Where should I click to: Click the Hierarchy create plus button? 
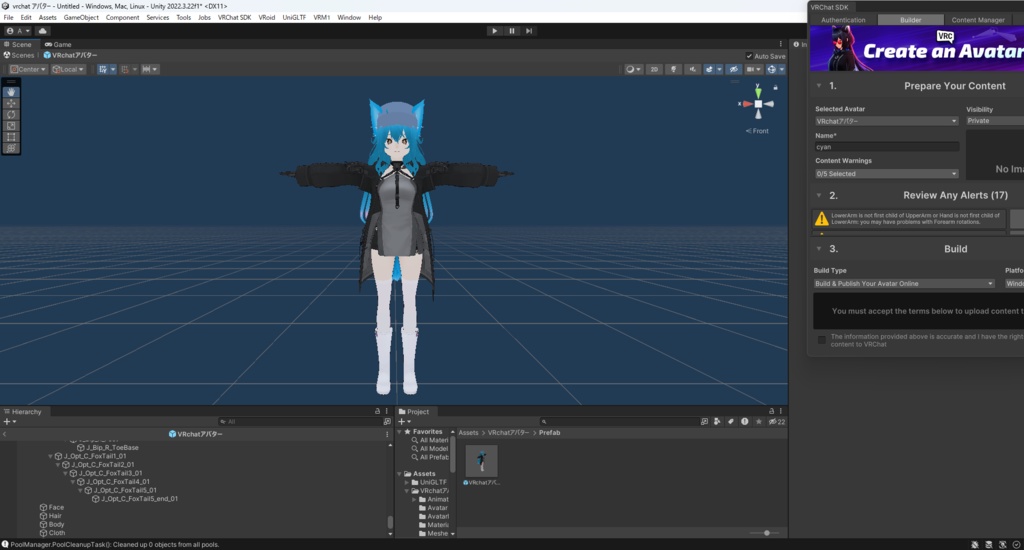point(10,422)
